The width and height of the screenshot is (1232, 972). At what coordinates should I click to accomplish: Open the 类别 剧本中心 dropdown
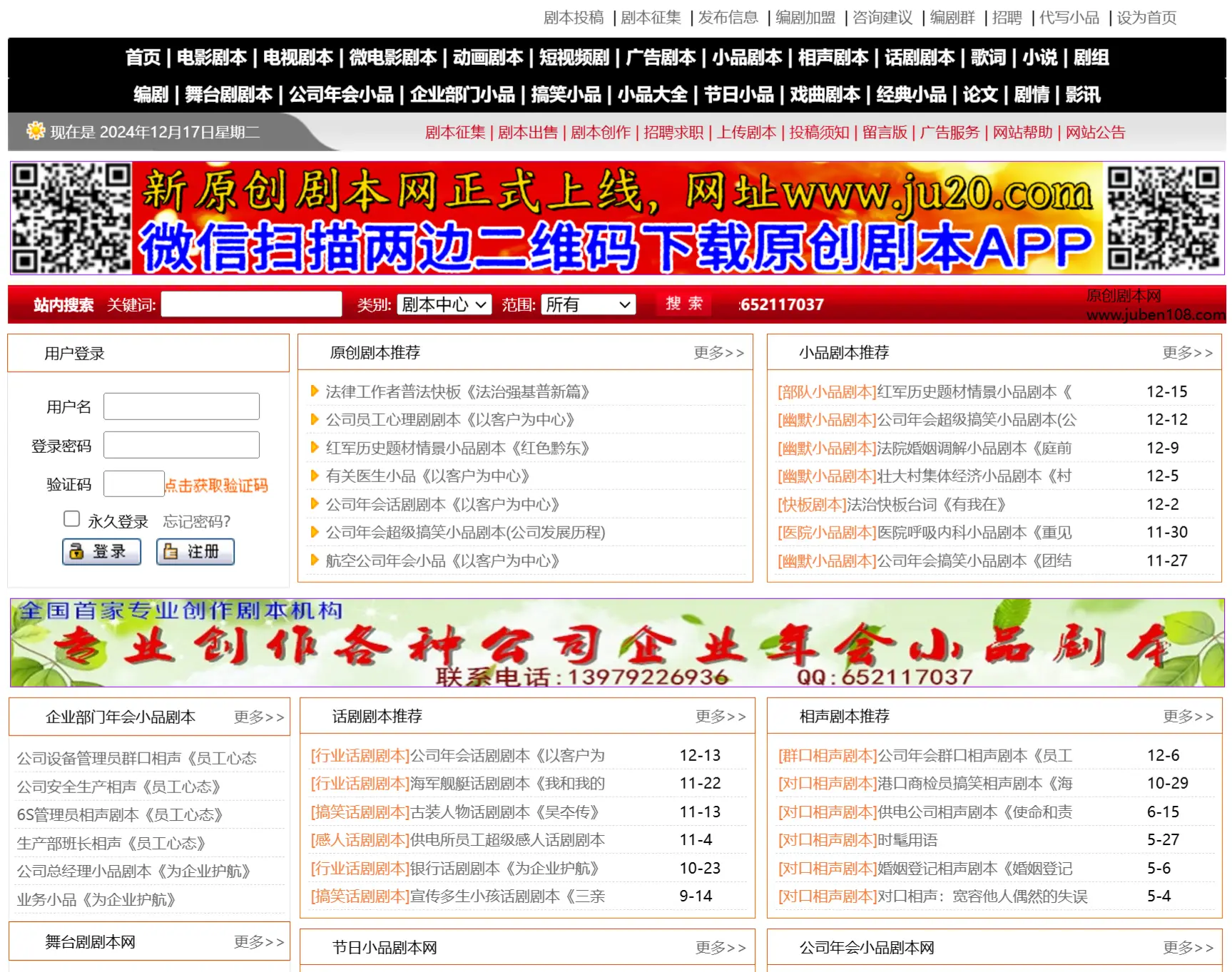(444, 305)
